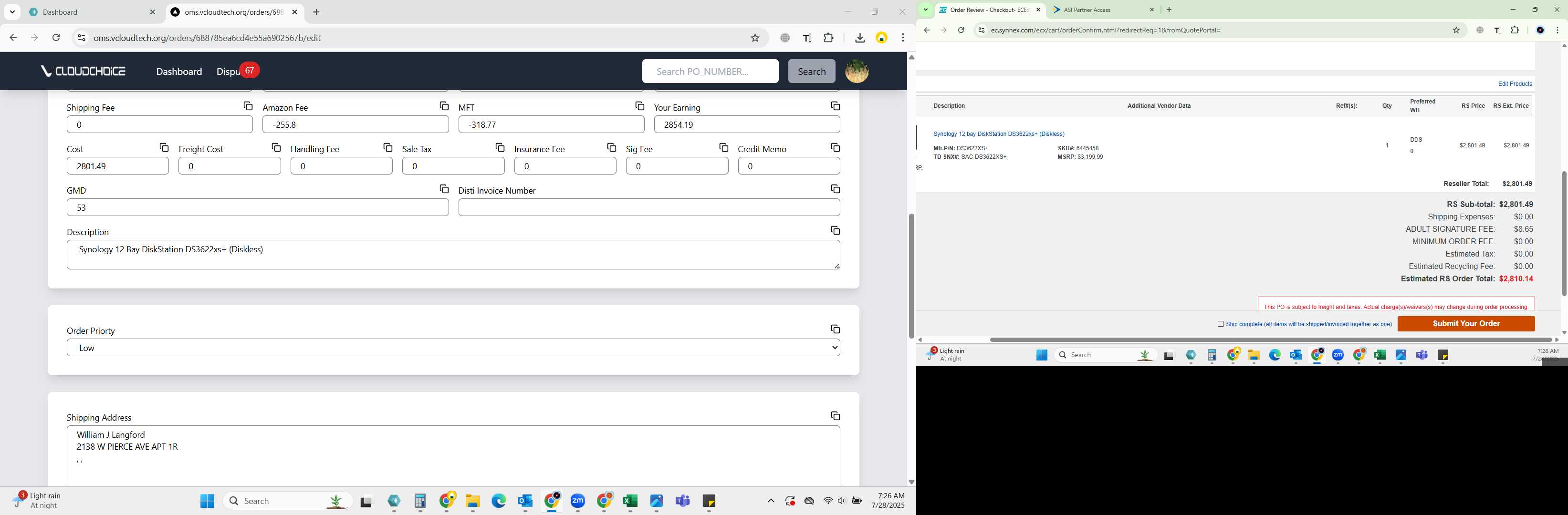Click the Amazon Fee field -255.8

coord(355,124)
